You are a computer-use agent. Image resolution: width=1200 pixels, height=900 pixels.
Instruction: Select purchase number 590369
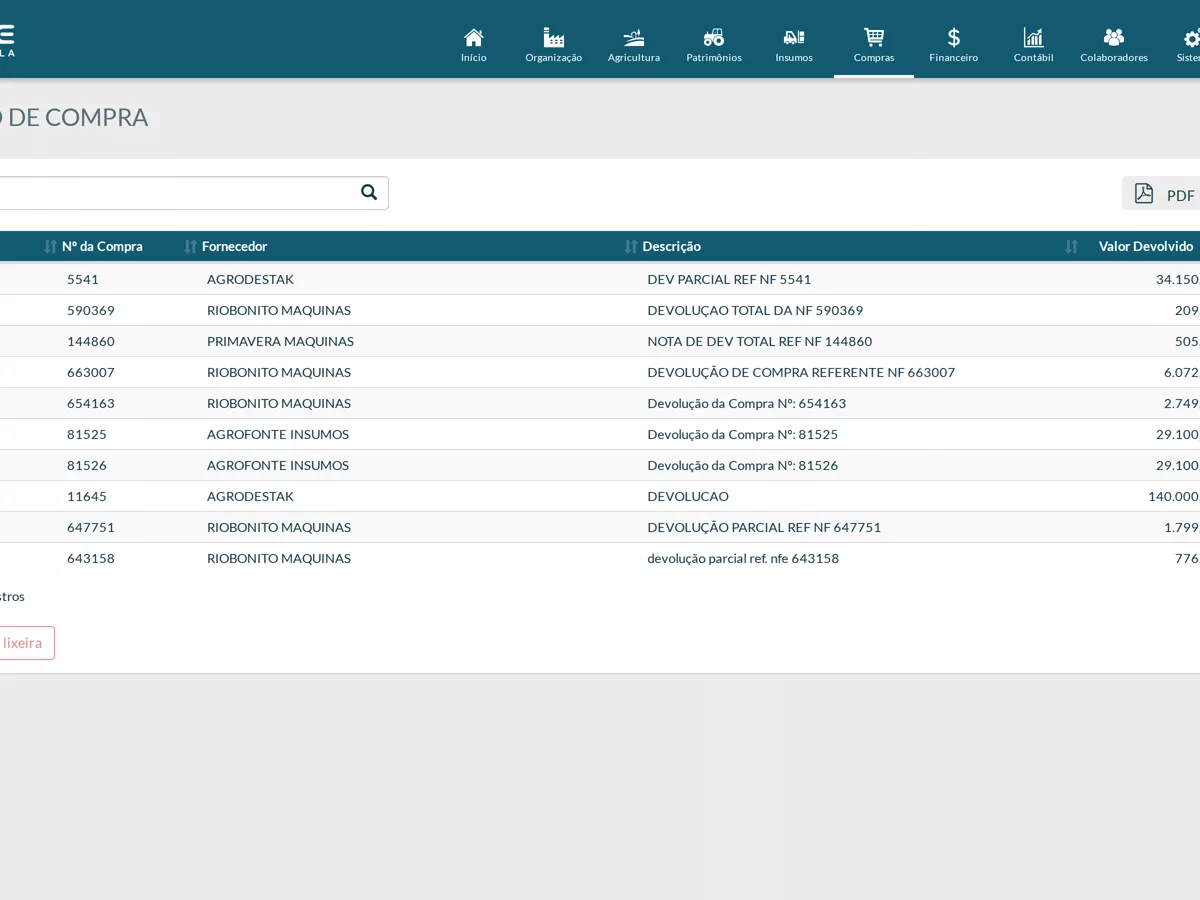[x=91, y=310]
